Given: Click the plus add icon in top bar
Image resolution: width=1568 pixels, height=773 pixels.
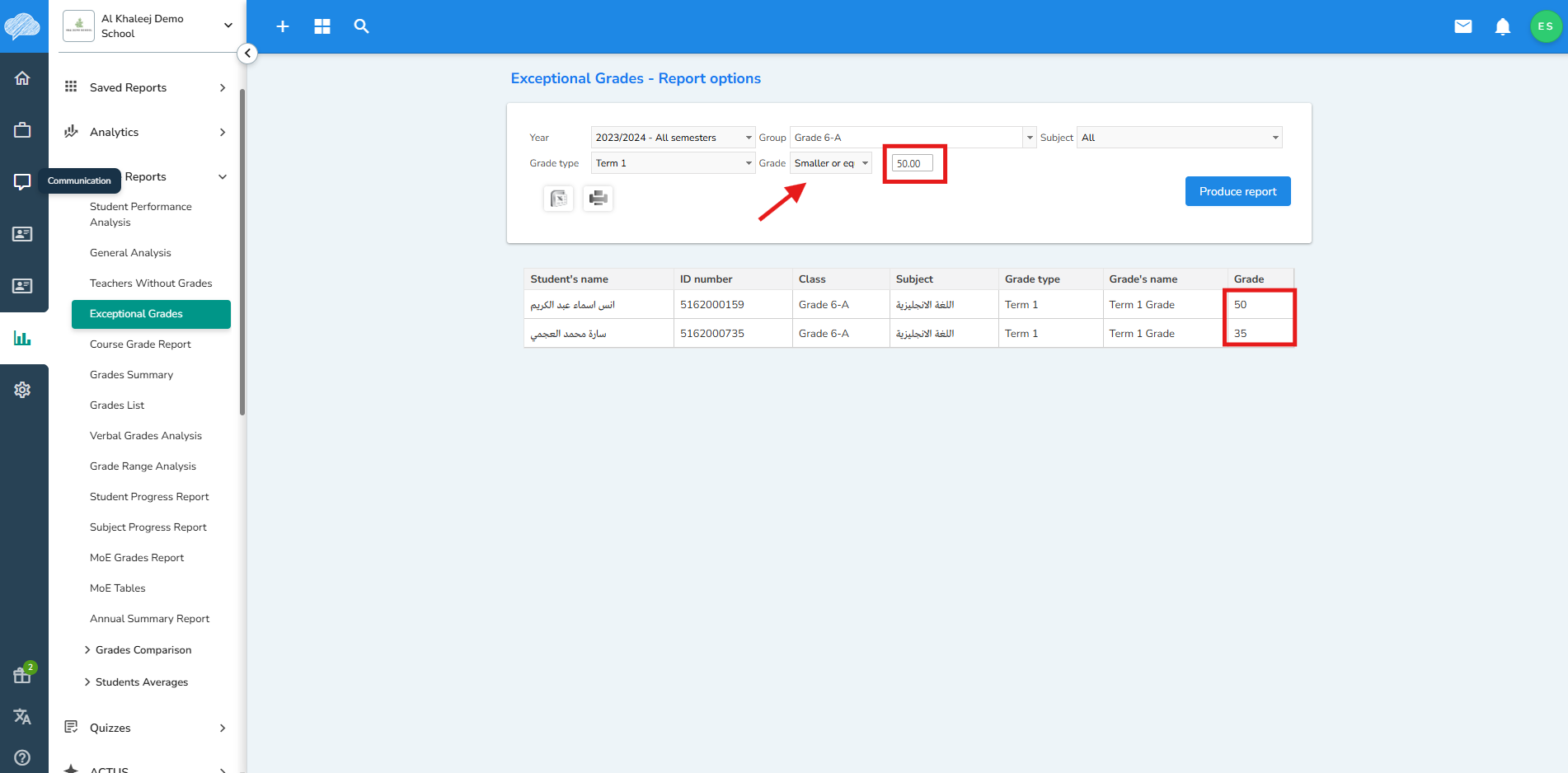Looking at the screenshot, I should coord(283,26).
